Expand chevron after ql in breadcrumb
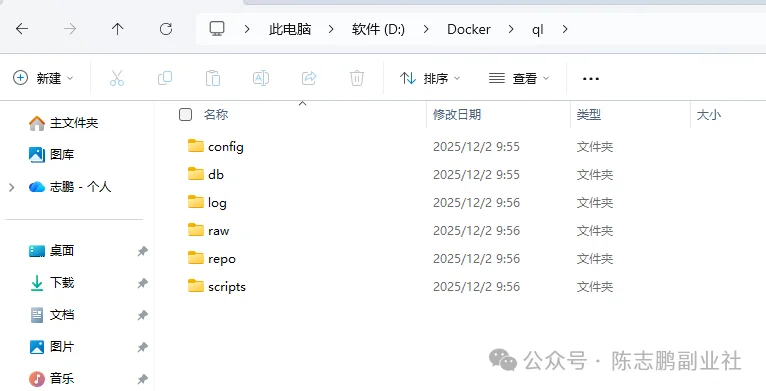The width and height of the screenshot is (766, 391). tap(565, 29)
